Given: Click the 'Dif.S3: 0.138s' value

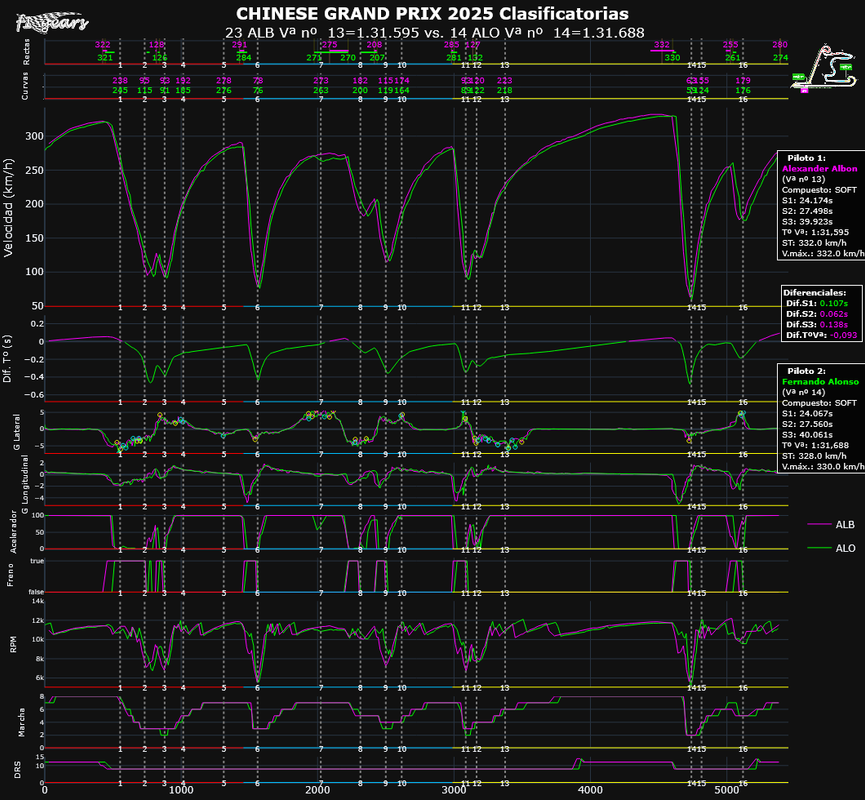Looking at the screenshot, I should (817, 324).
